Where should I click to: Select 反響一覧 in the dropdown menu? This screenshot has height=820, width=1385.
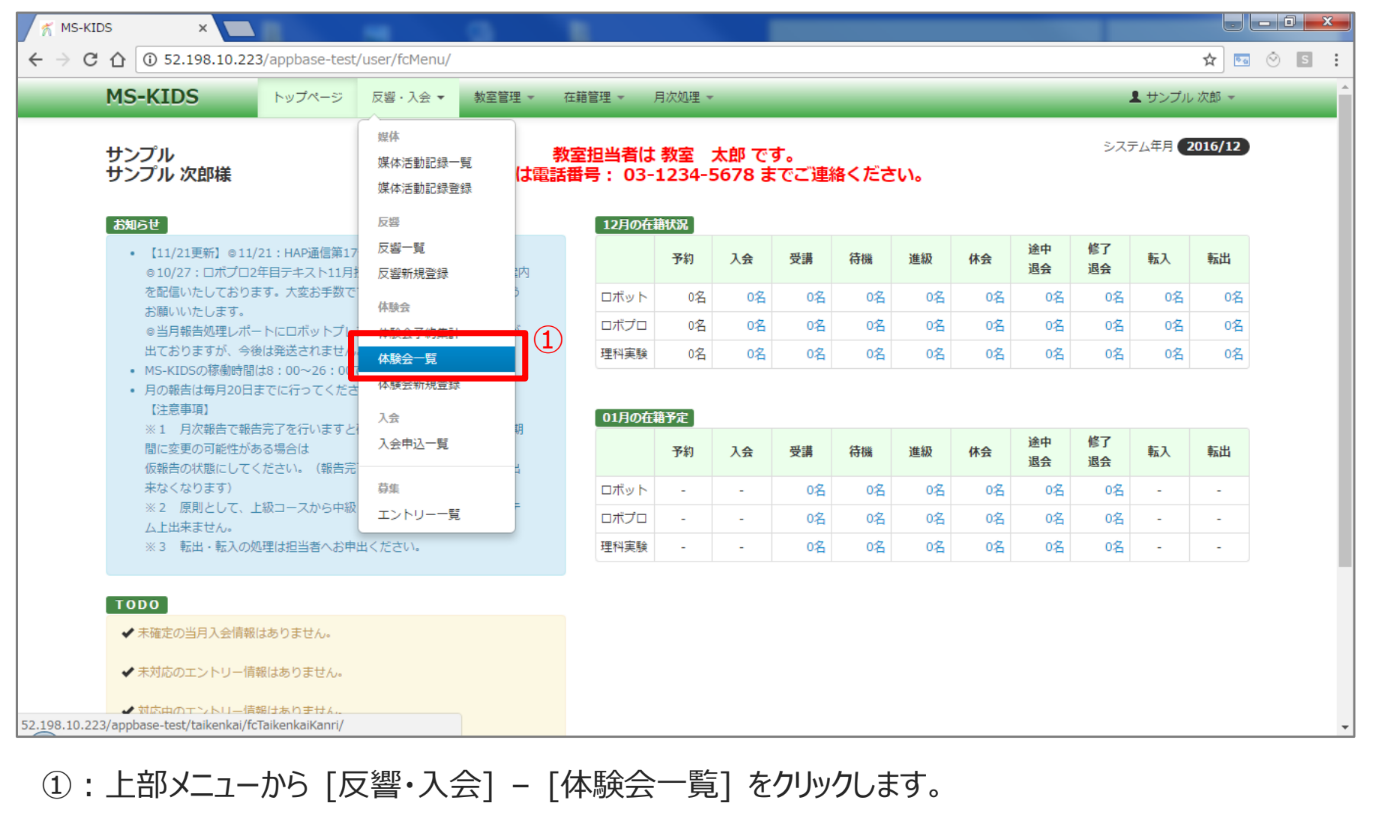coord(402,248)
